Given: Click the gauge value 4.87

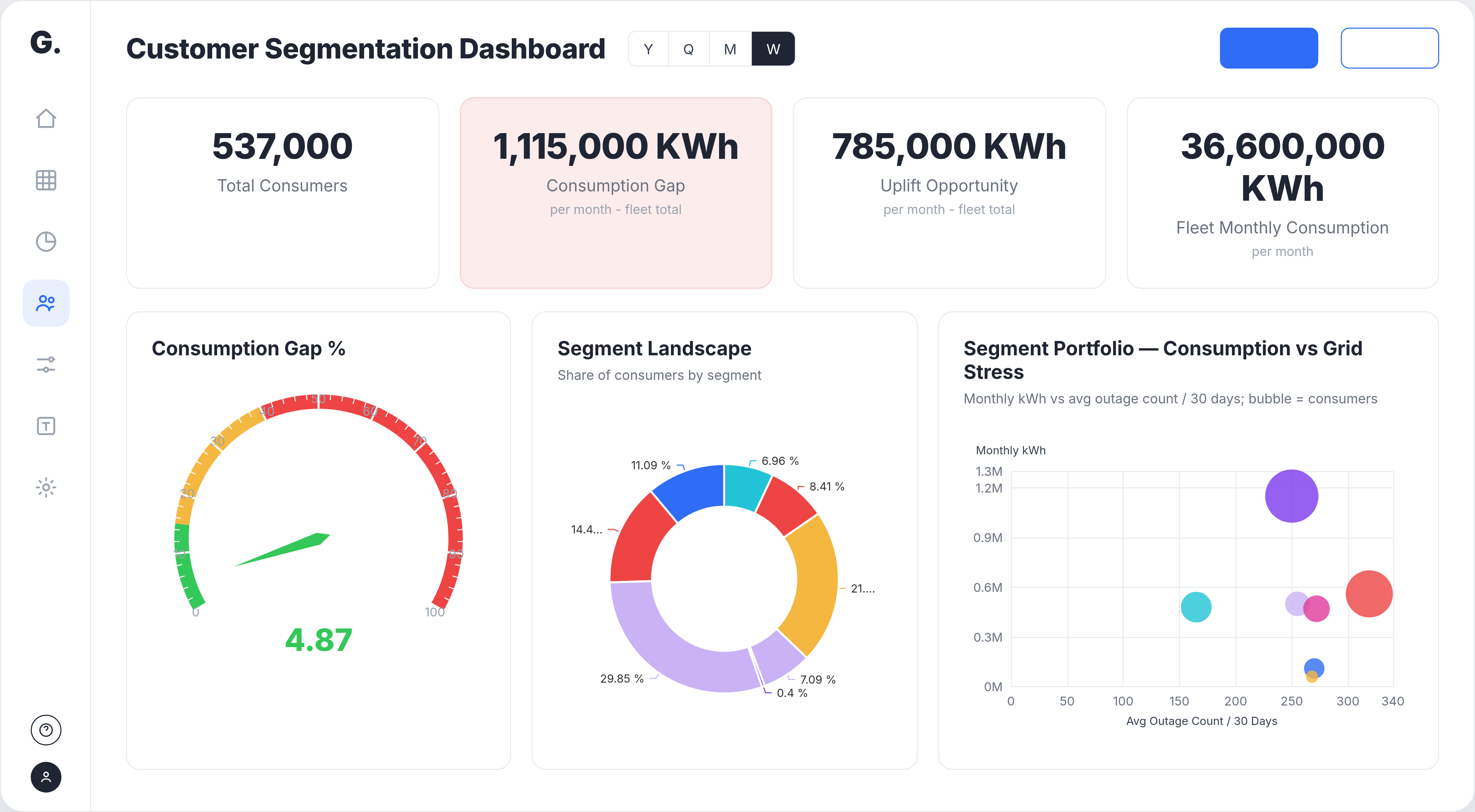Looking at the screenshot, I should (x=319, y=640).
